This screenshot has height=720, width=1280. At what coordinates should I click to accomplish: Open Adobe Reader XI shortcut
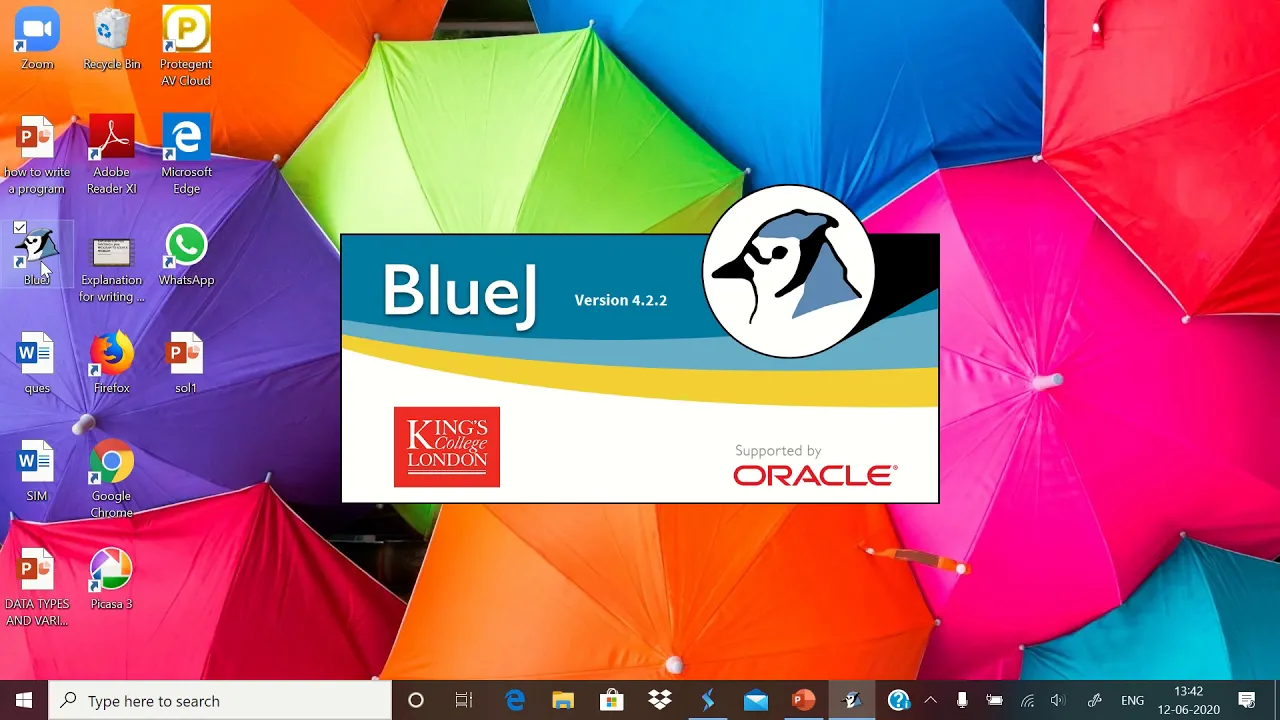pyautogui.click(x=112, y=154)
